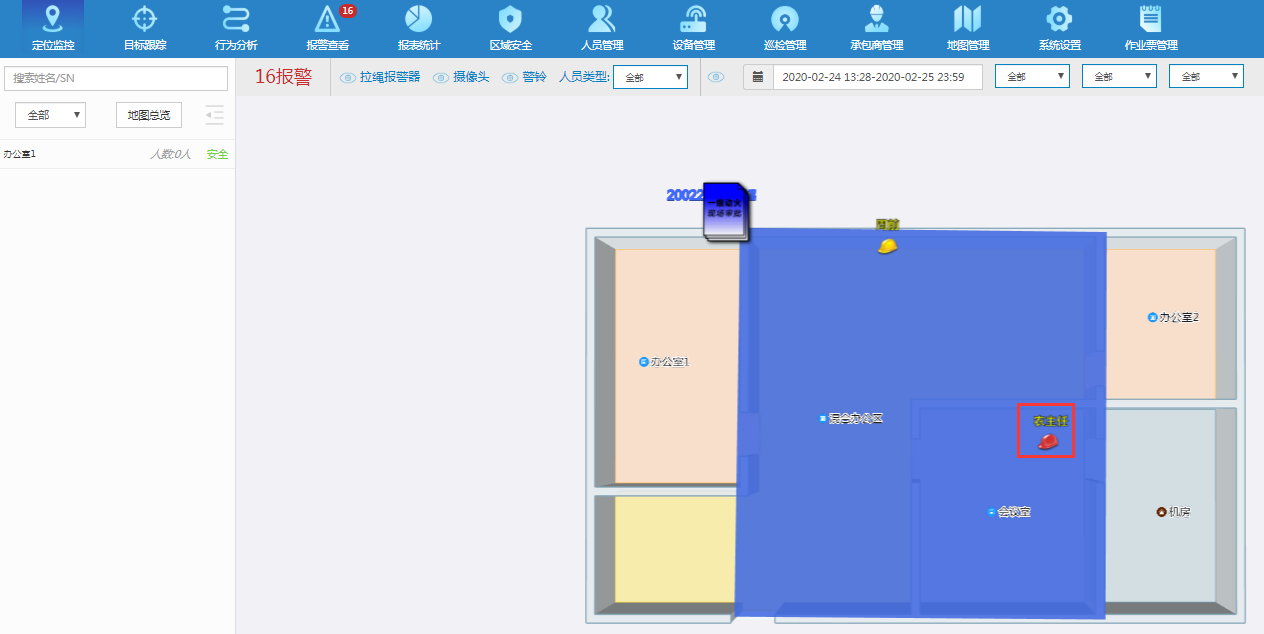The height and width of the screenshot is (634, 1264).
Task: Open 报警查看 alarm view with badge
Action: 328,28
